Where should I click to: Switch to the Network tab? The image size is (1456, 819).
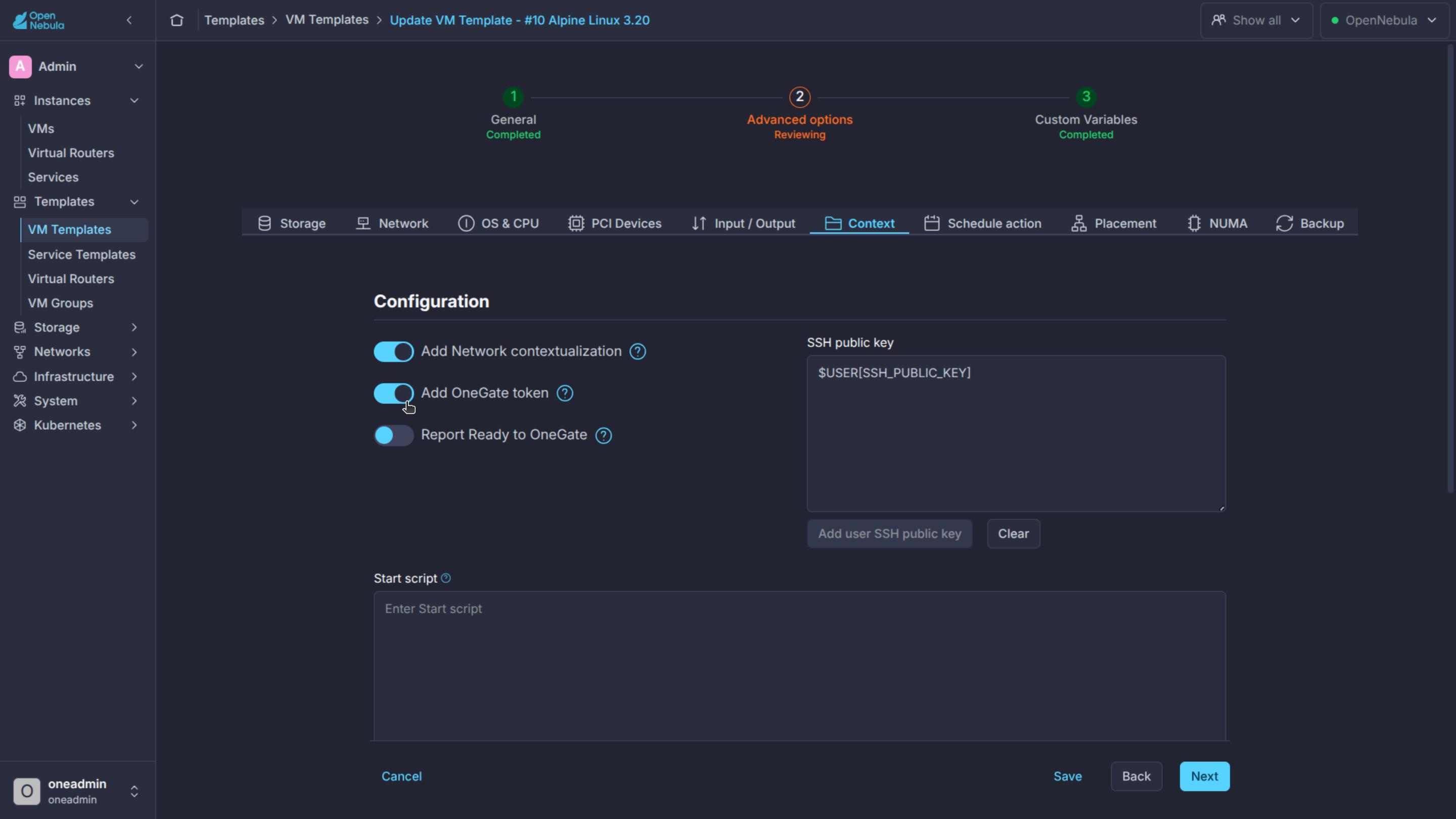pos(392,223)
